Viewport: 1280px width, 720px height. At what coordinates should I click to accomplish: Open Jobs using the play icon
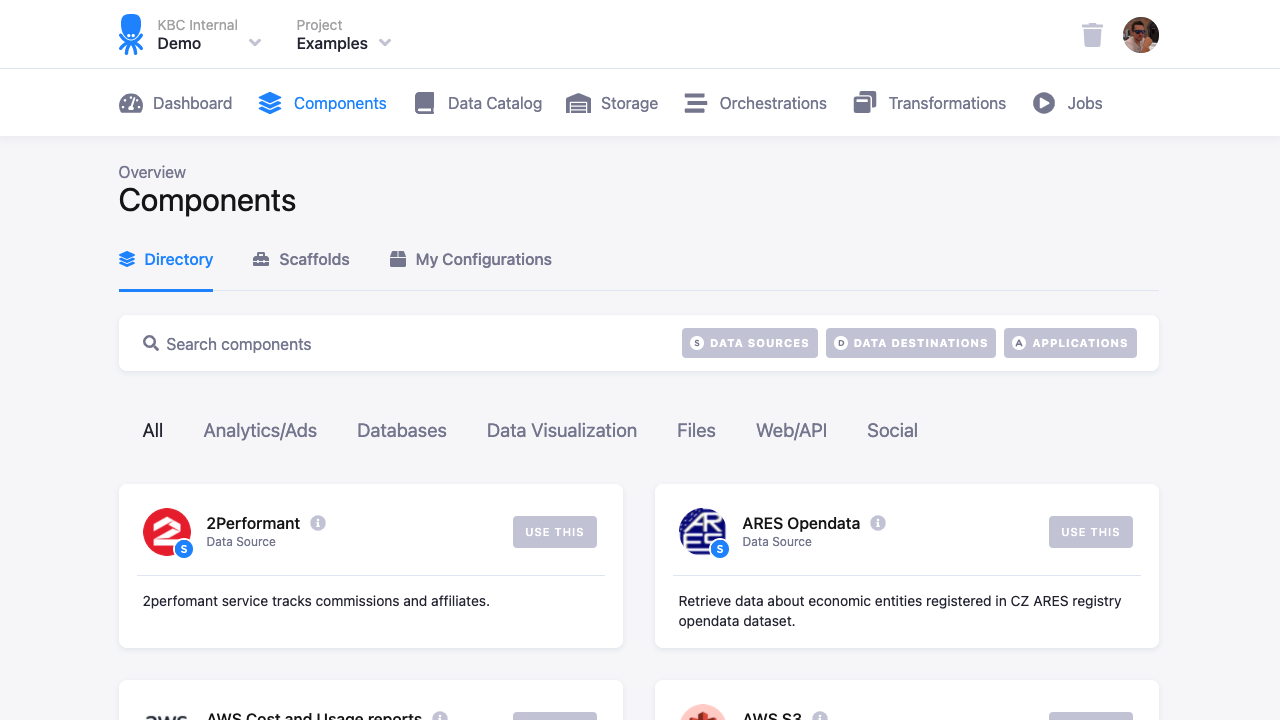1042,102
